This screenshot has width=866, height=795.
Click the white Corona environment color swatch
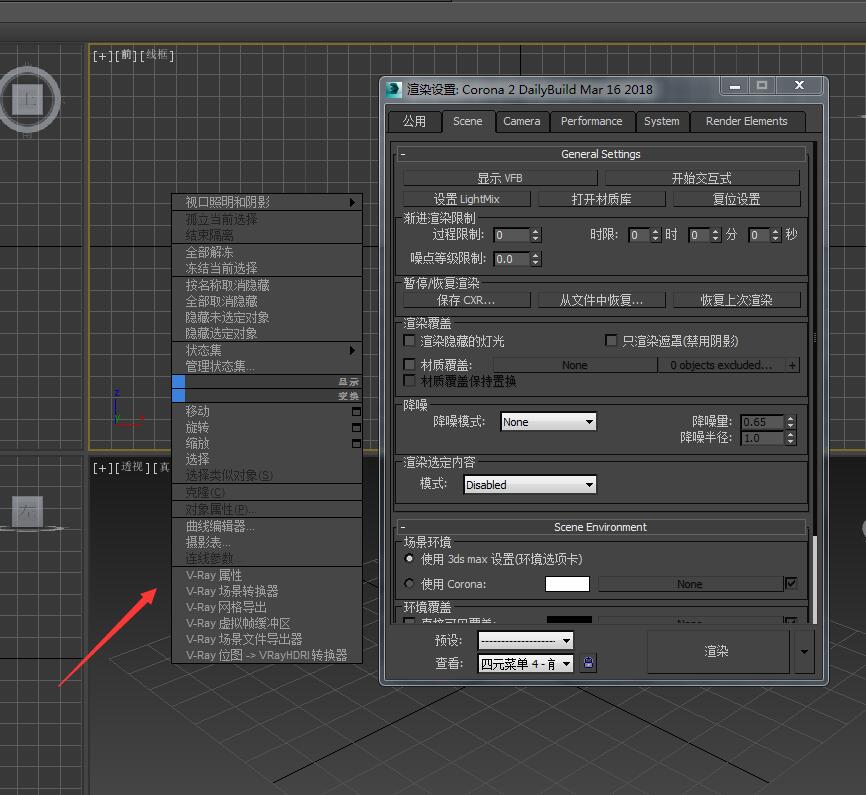(x=567, y=583)
